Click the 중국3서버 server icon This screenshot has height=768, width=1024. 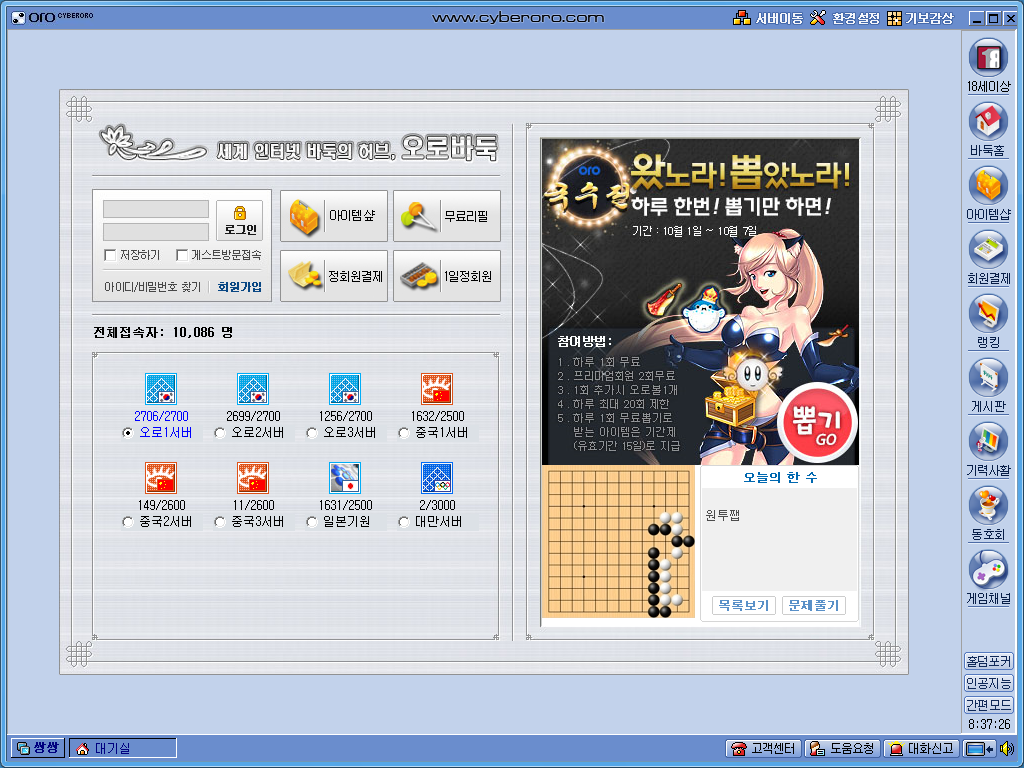(x=253, y=478)
